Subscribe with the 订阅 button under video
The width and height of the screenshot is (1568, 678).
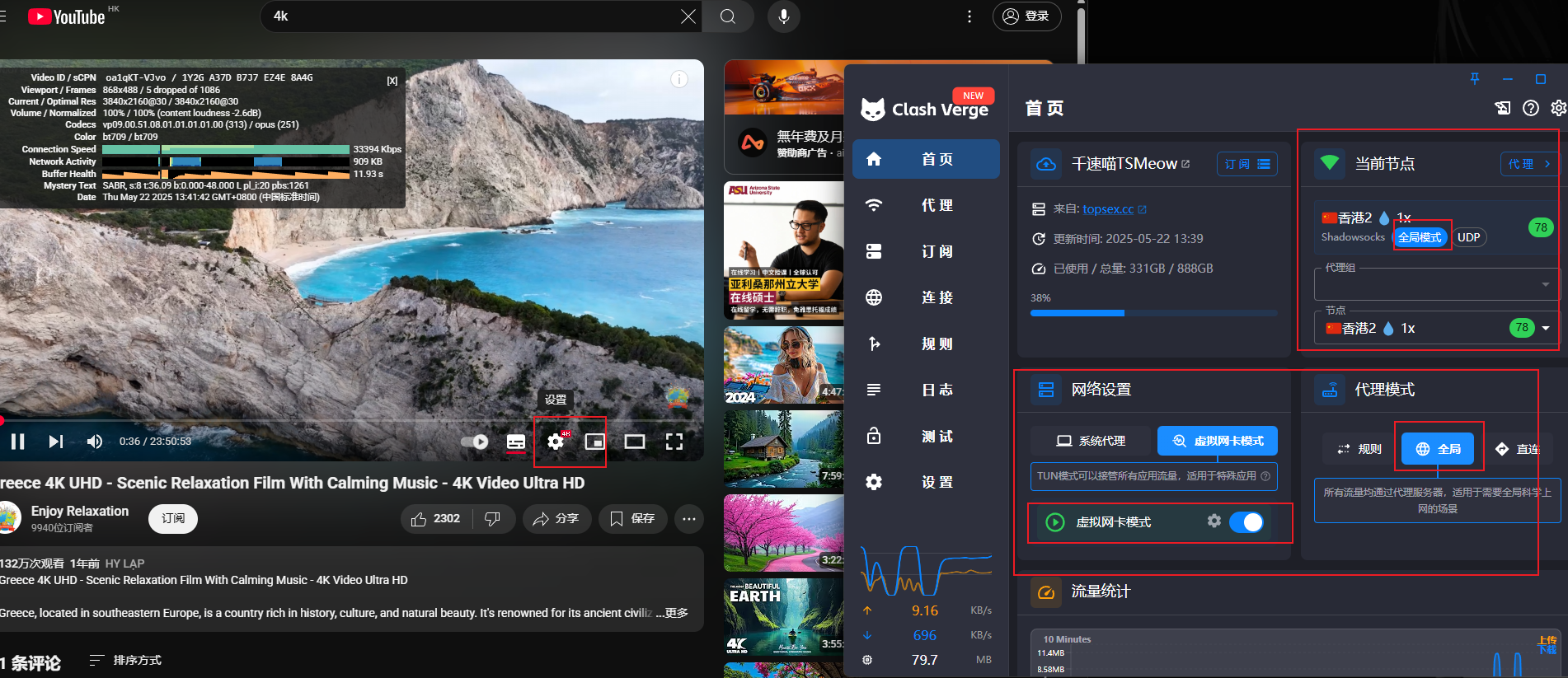[173, 518]
